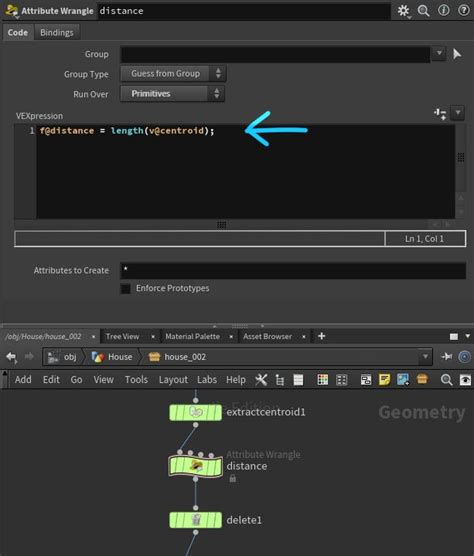The height and width of the screenshot is (556, 474).
Task: Add a sticky note icon
Action: tap(384, 380)
